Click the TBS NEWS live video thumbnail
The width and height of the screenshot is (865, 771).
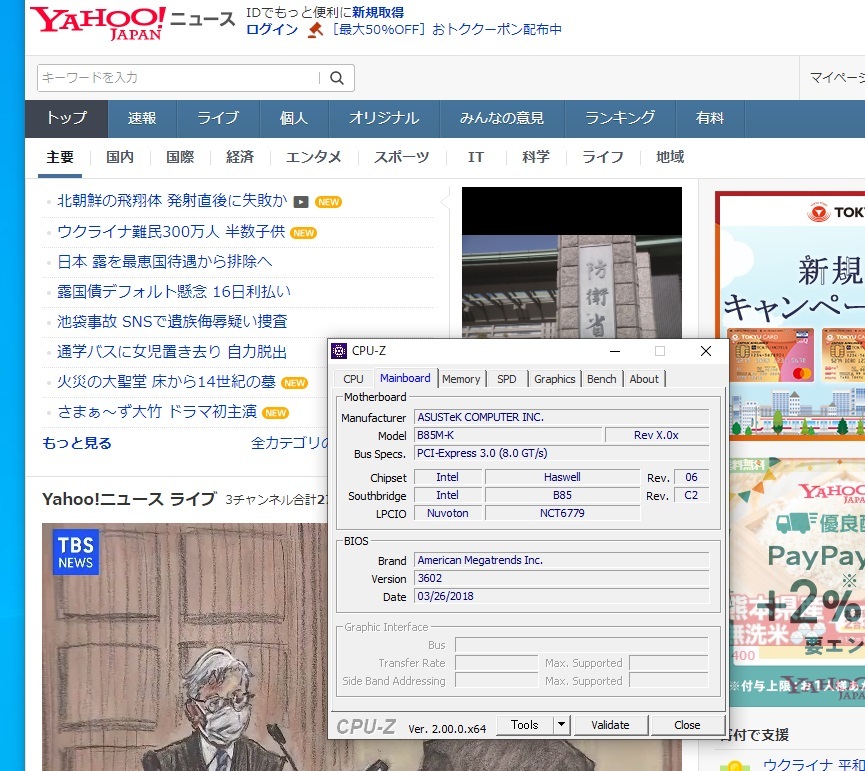pyautogui.click(x=185, y=646)
